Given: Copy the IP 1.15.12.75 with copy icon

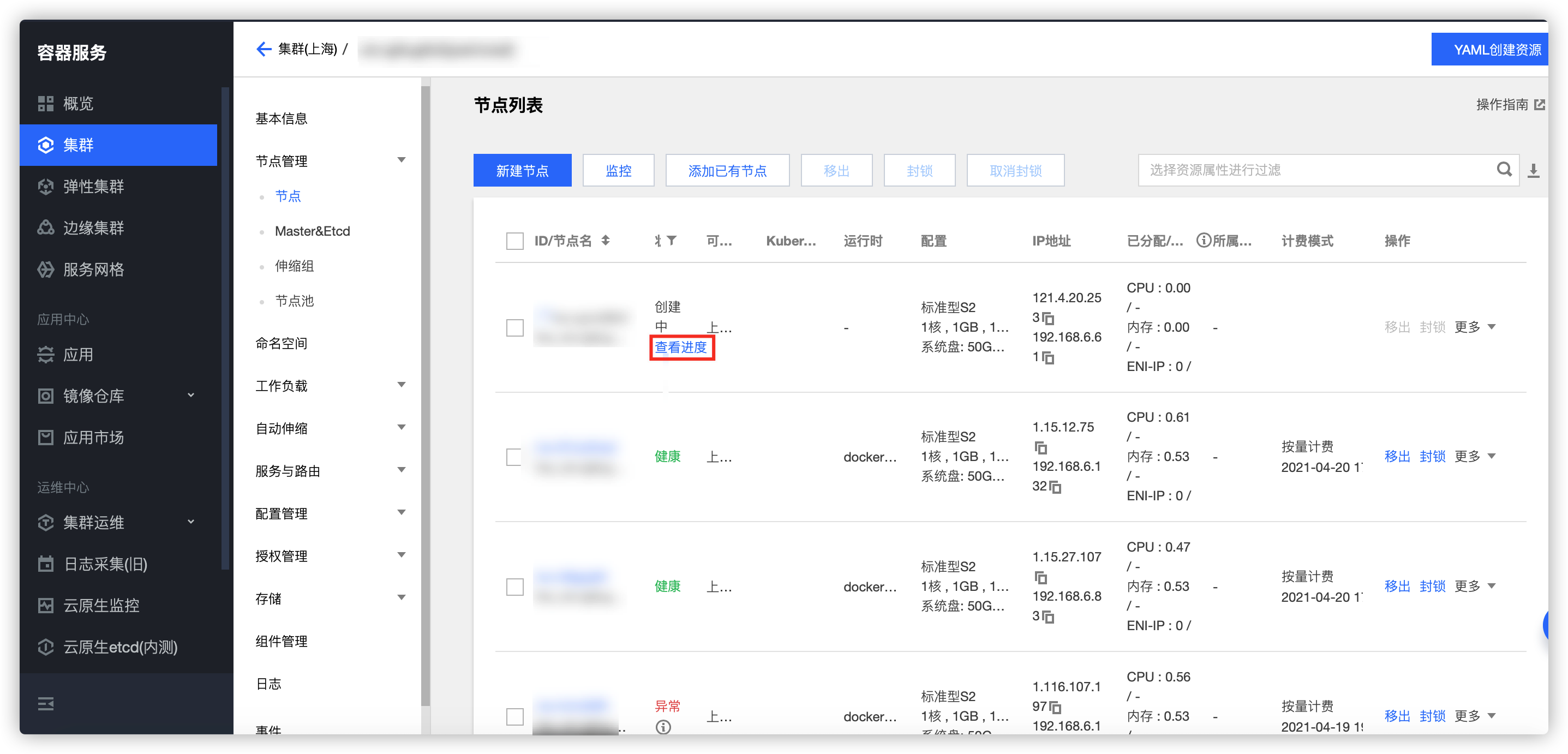Looking at the screenshot, I should click(1040, 448).
